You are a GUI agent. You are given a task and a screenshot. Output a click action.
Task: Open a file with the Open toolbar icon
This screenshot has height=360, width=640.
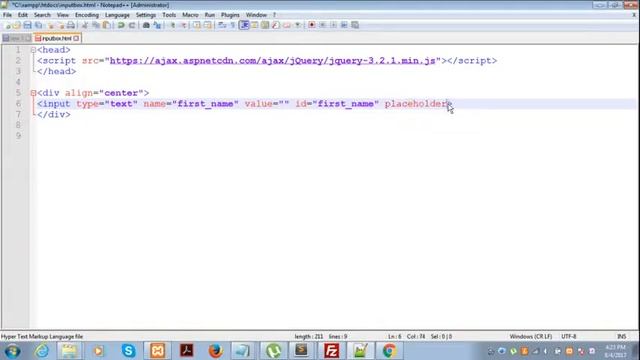17,25
